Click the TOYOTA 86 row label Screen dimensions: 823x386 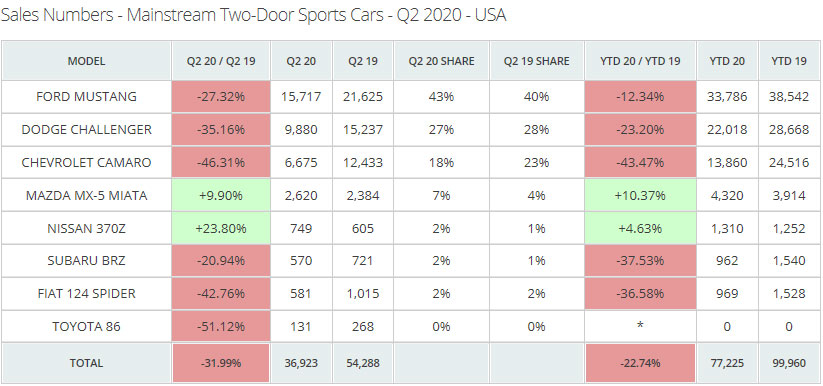(x=86, y=327)
